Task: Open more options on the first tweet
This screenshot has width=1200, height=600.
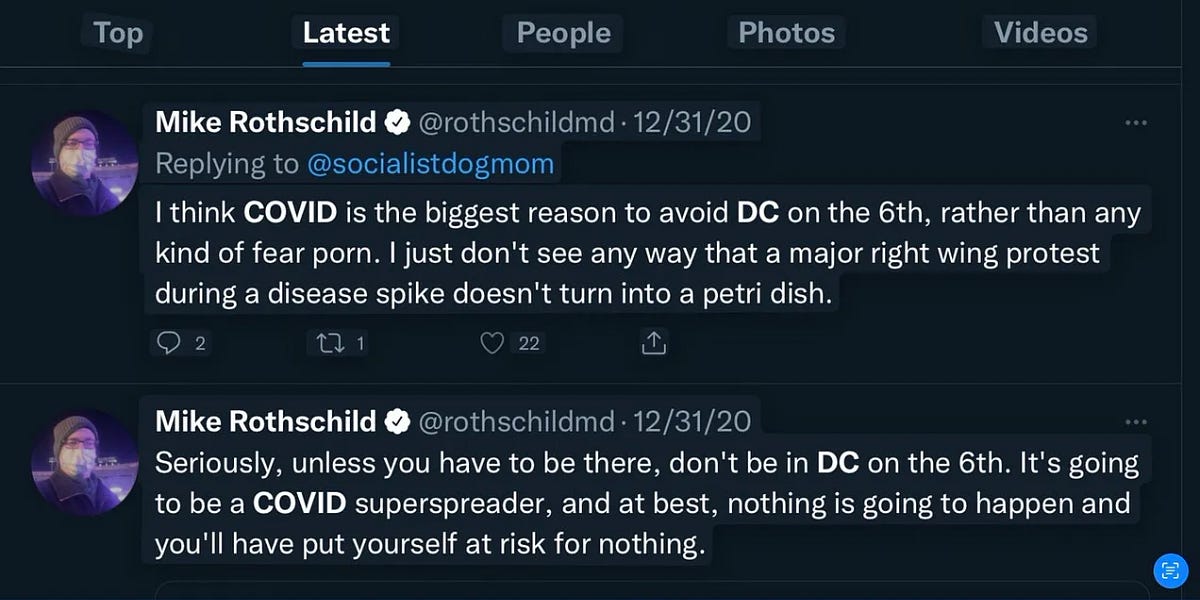Action: [x=1136, y=122]
